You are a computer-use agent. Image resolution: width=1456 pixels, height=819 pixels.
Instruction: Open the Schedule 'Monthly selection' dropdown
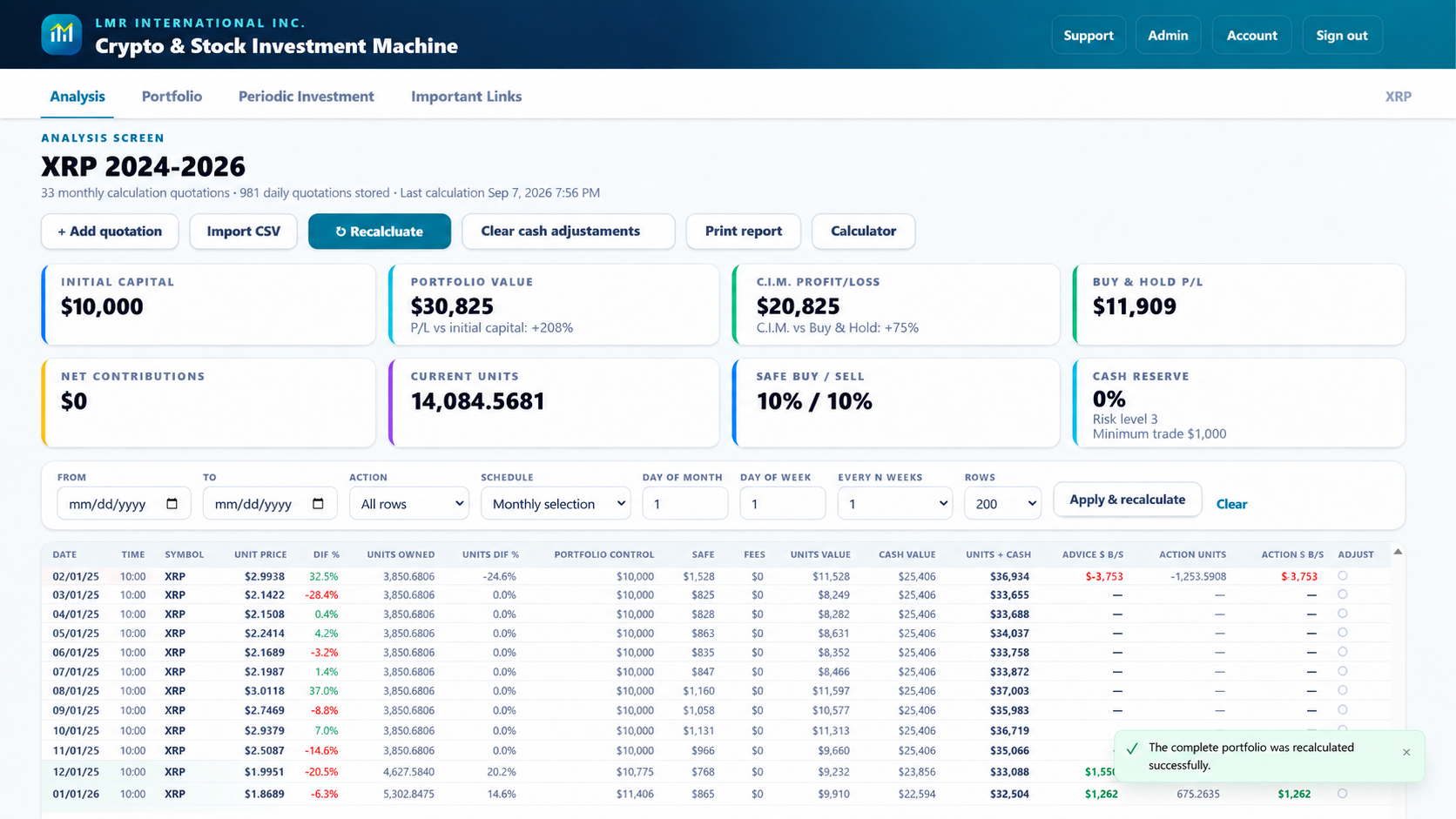point(556,504)
